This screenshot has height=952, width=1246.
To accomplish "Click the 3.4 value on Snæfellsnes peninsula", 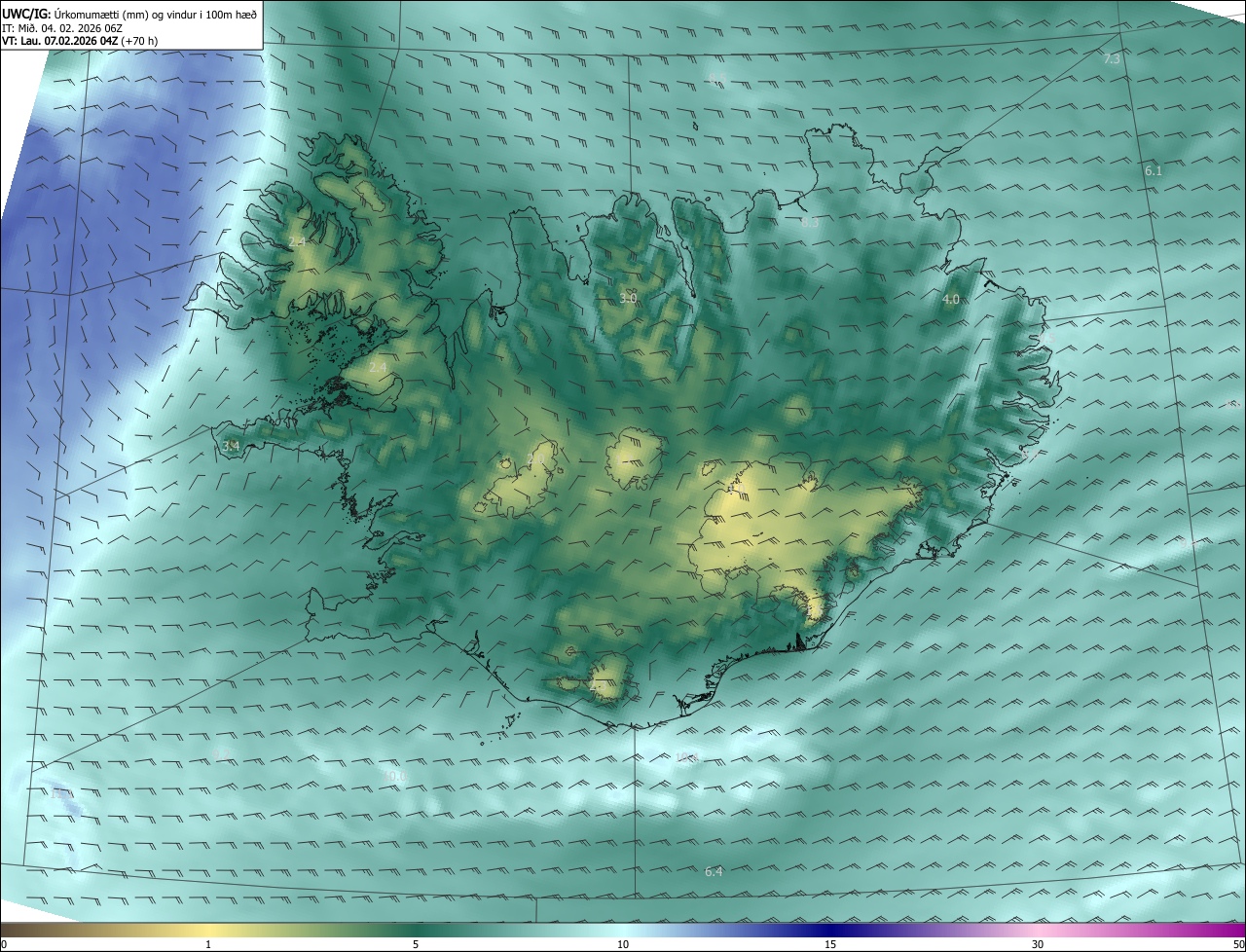I will [231, 447].
